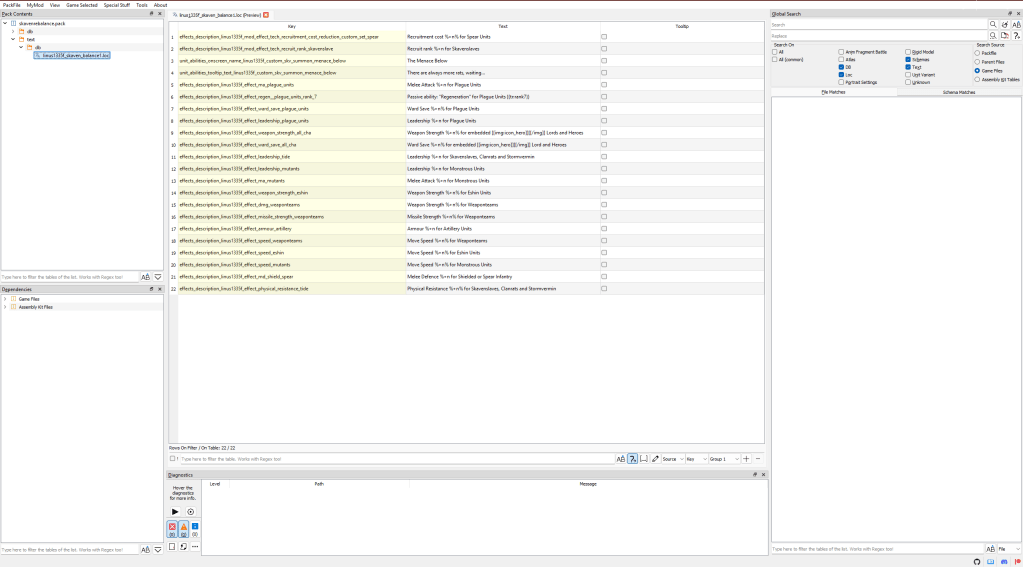The width and height of the screenshot is (1023, 567).
Task: Enable the Anim Fragment Battle checkbox
Action: click(841, 52)
